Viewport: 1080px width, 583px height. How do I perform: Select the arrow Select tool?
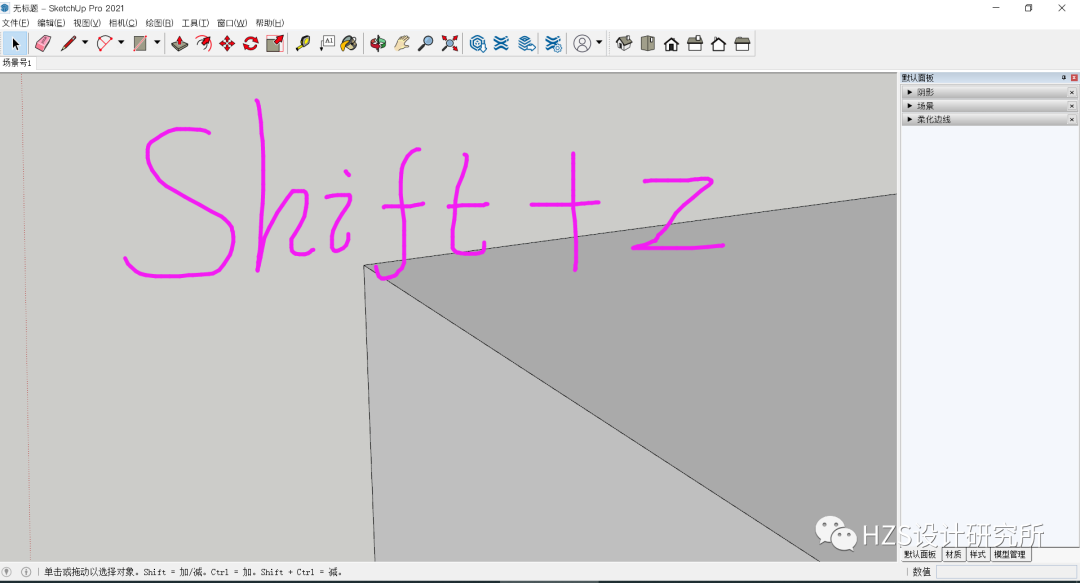[14, 44]
